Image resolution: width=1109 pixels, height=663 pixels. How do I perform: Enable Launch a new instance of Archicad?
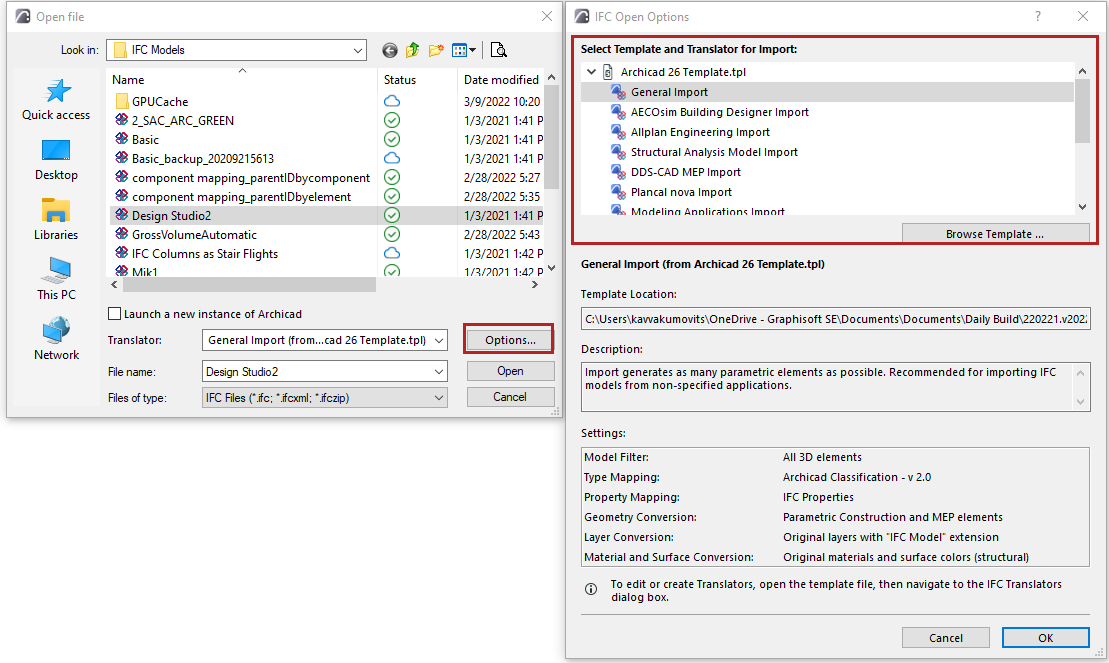(x=114, y=313)
